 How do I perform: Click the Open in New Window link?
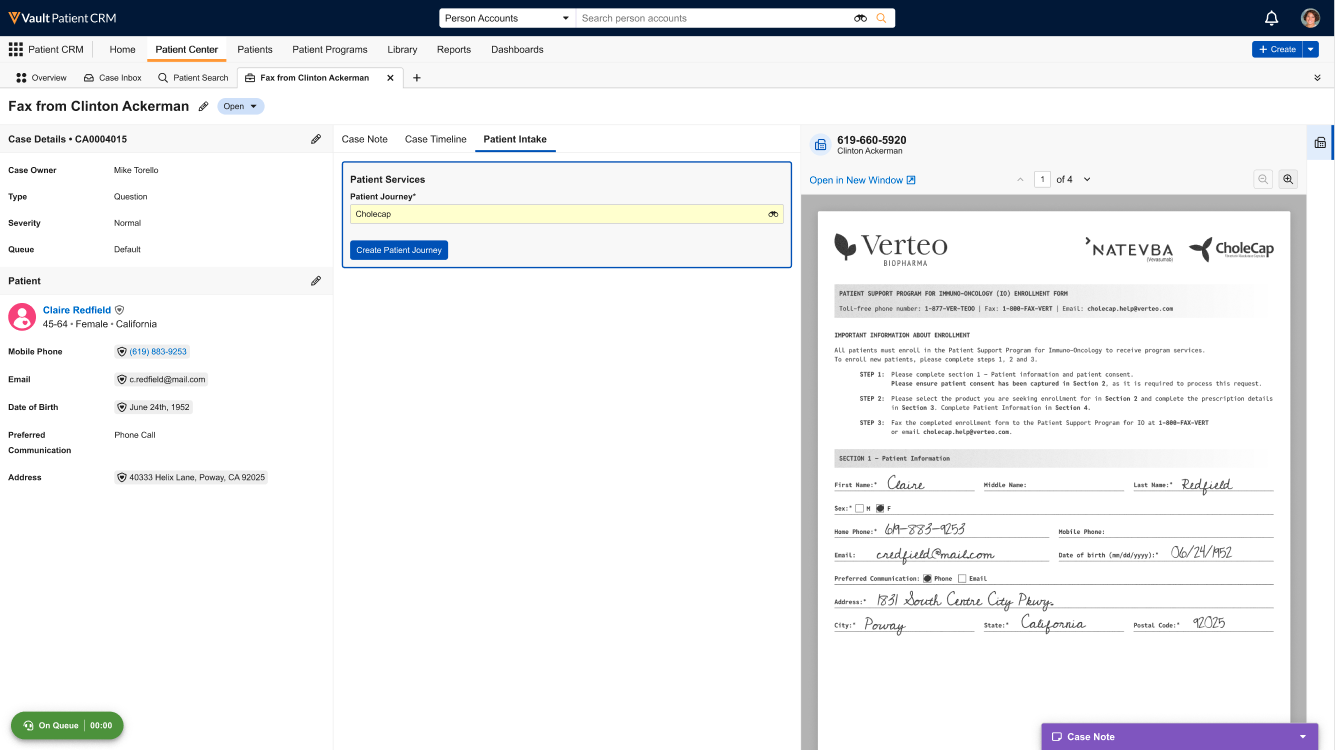862,180
